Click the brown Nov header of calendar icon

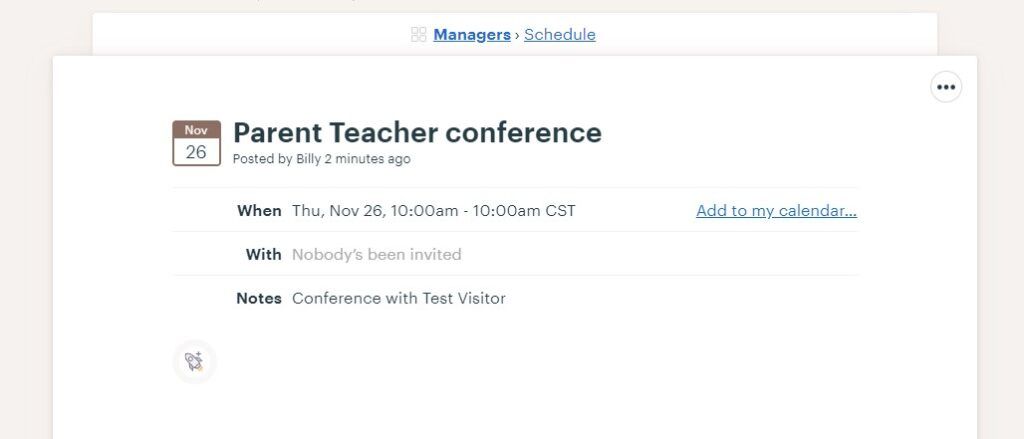197,129
